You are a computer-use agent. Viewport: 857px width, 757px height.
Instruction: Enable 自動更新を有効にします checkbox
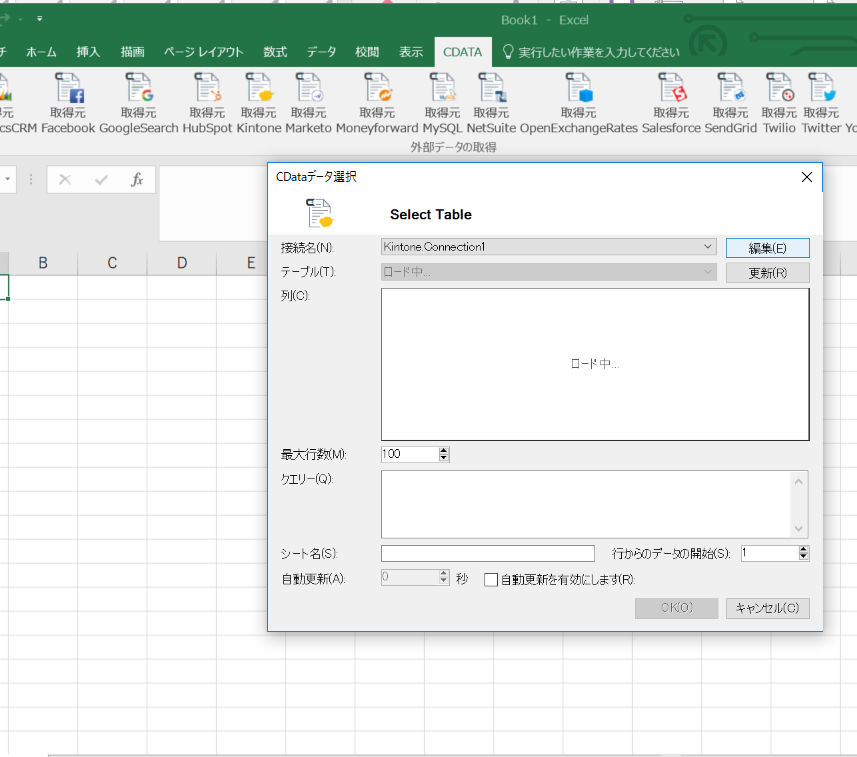tap(490, 579)
